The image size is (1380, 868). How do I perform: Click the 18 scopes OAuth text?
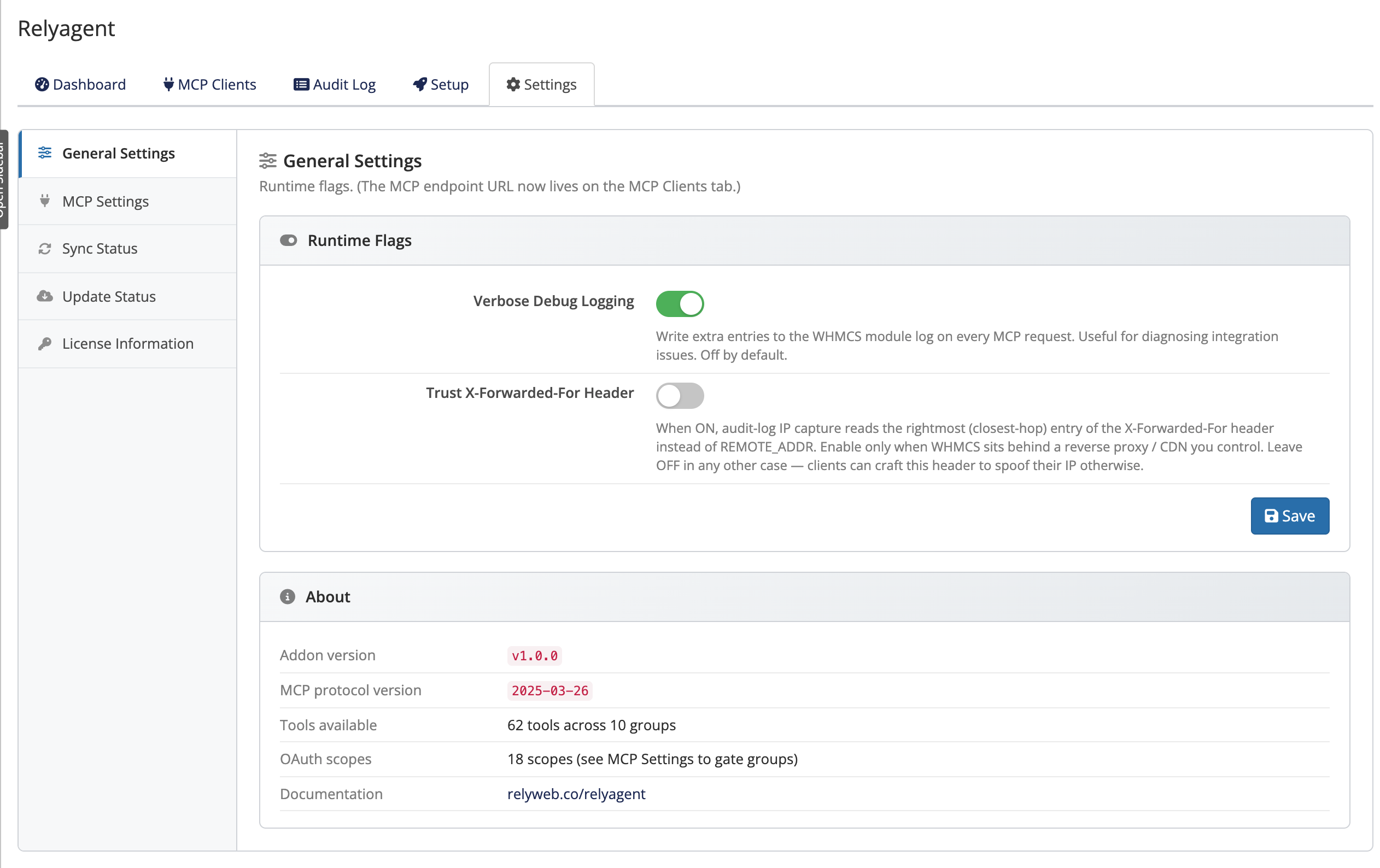652,759
